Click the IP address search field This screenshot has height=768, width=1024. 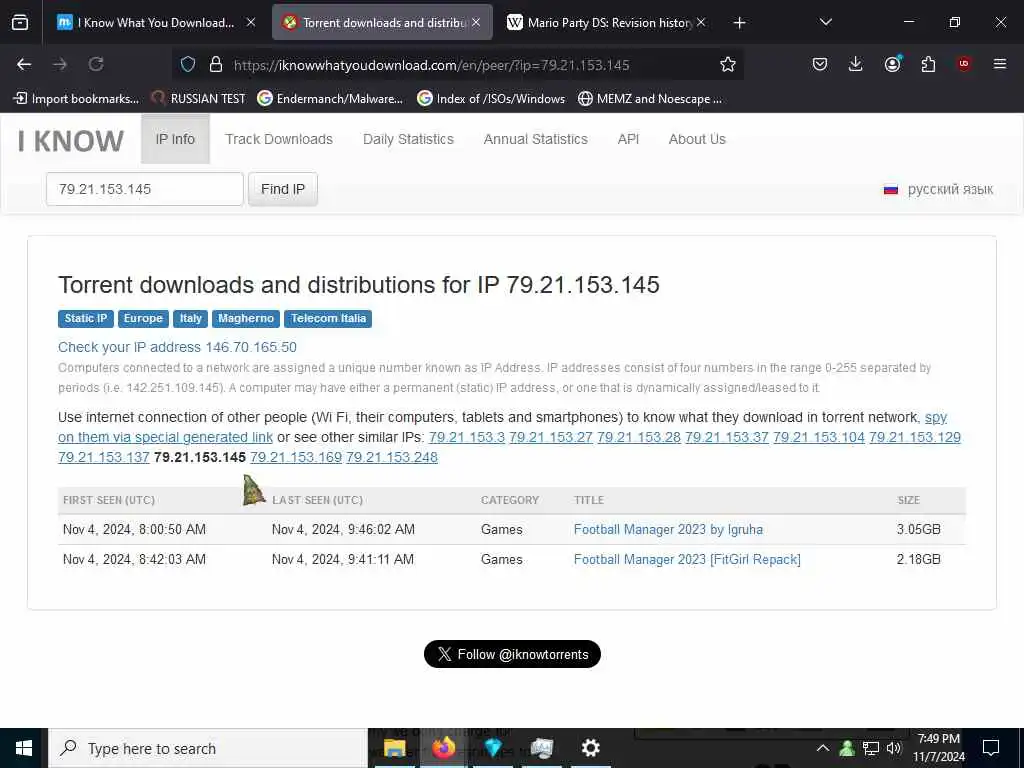click(145, 189)
